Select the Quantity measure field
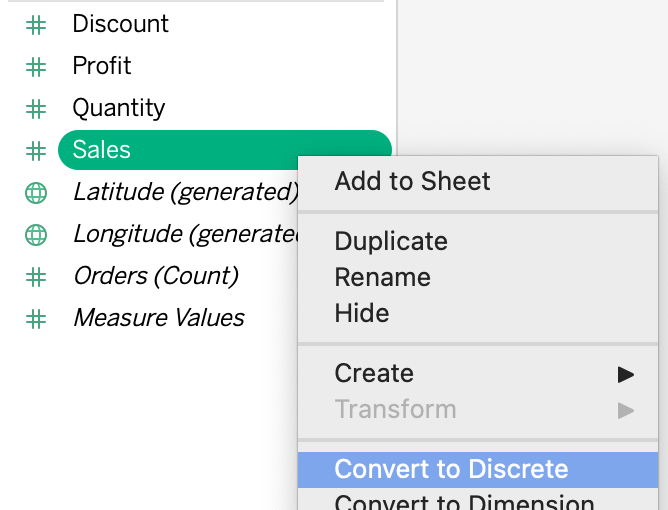 [x=118, y=108]
